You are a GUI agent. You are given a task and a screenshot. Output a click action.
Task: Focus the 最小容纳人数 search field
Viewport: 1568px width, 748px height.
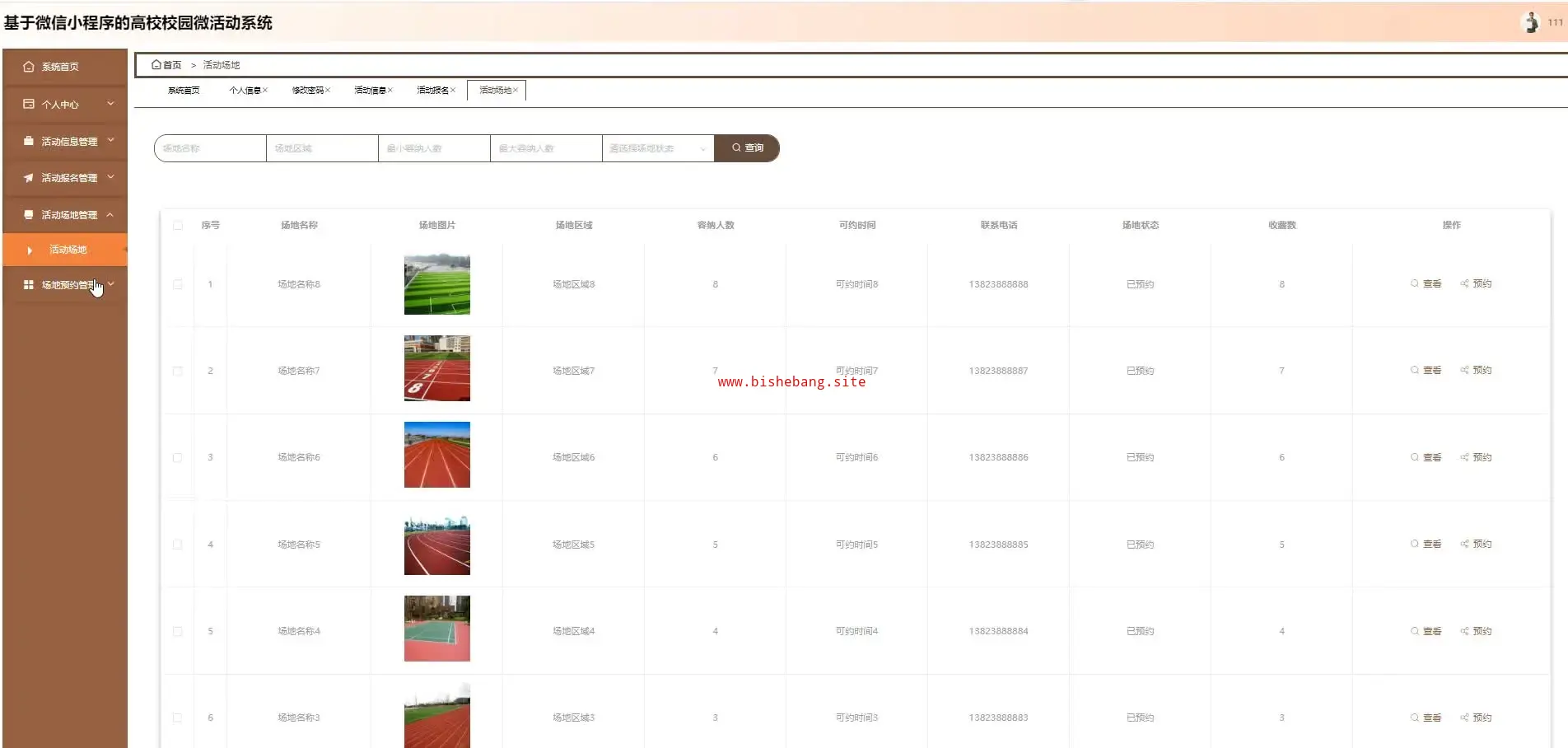(434, 148)
